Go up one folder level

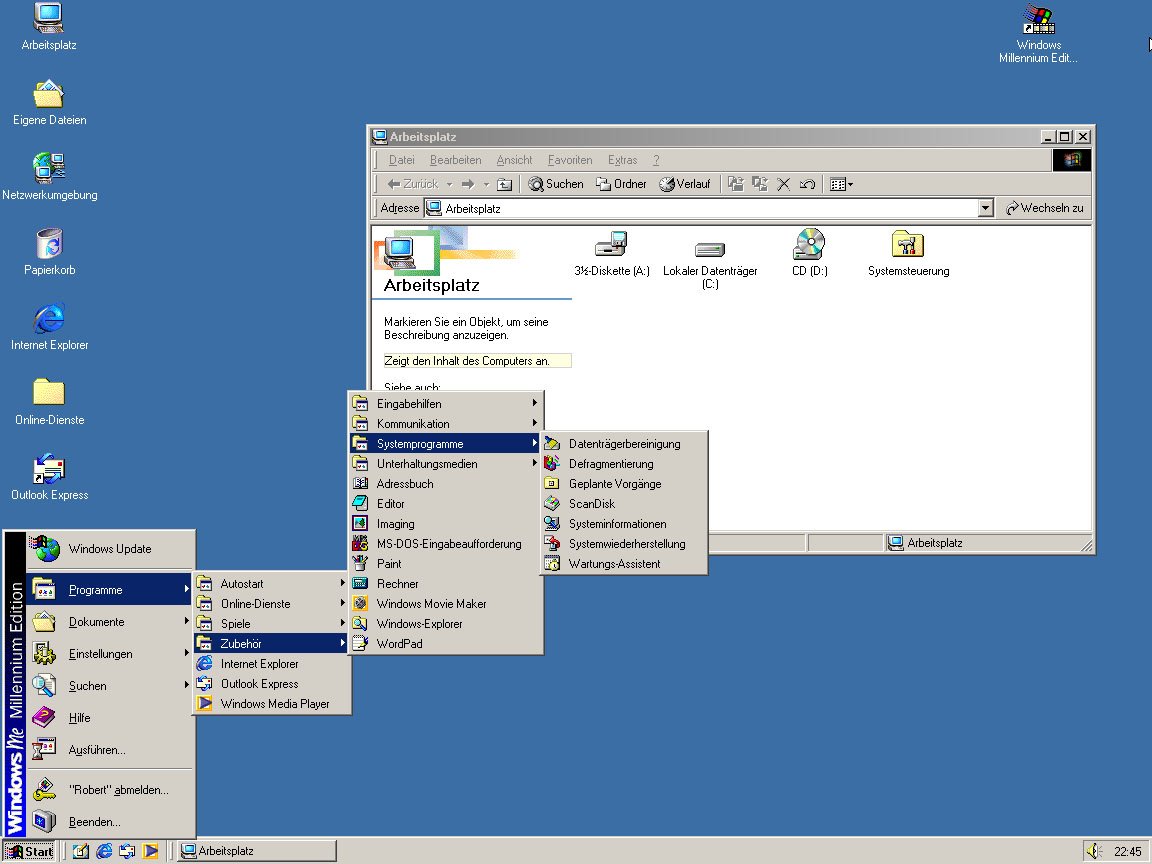pyautogui.click(x=505, y=184)
